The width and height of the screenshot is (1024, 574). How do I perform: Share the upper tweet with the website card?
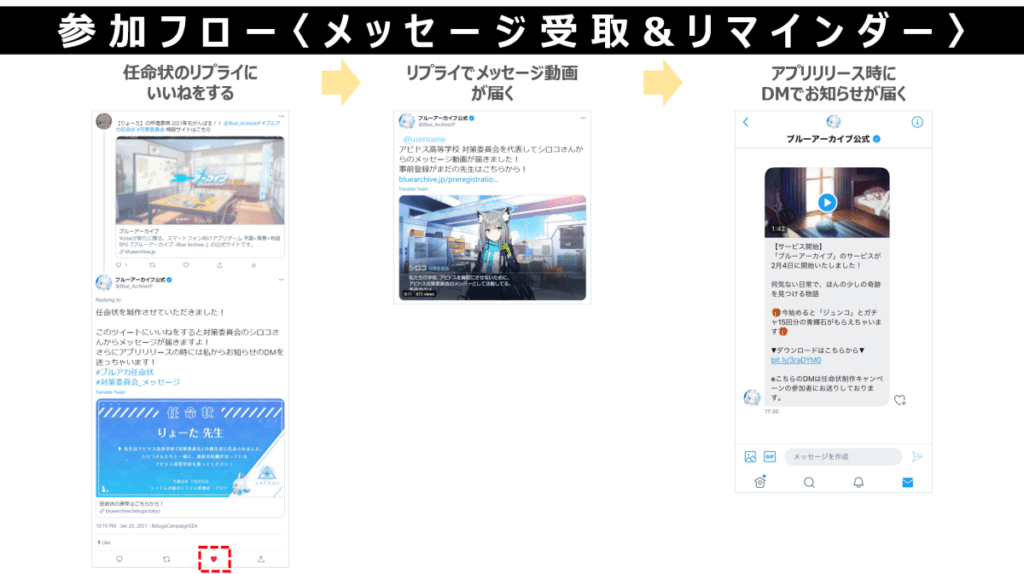219,264
